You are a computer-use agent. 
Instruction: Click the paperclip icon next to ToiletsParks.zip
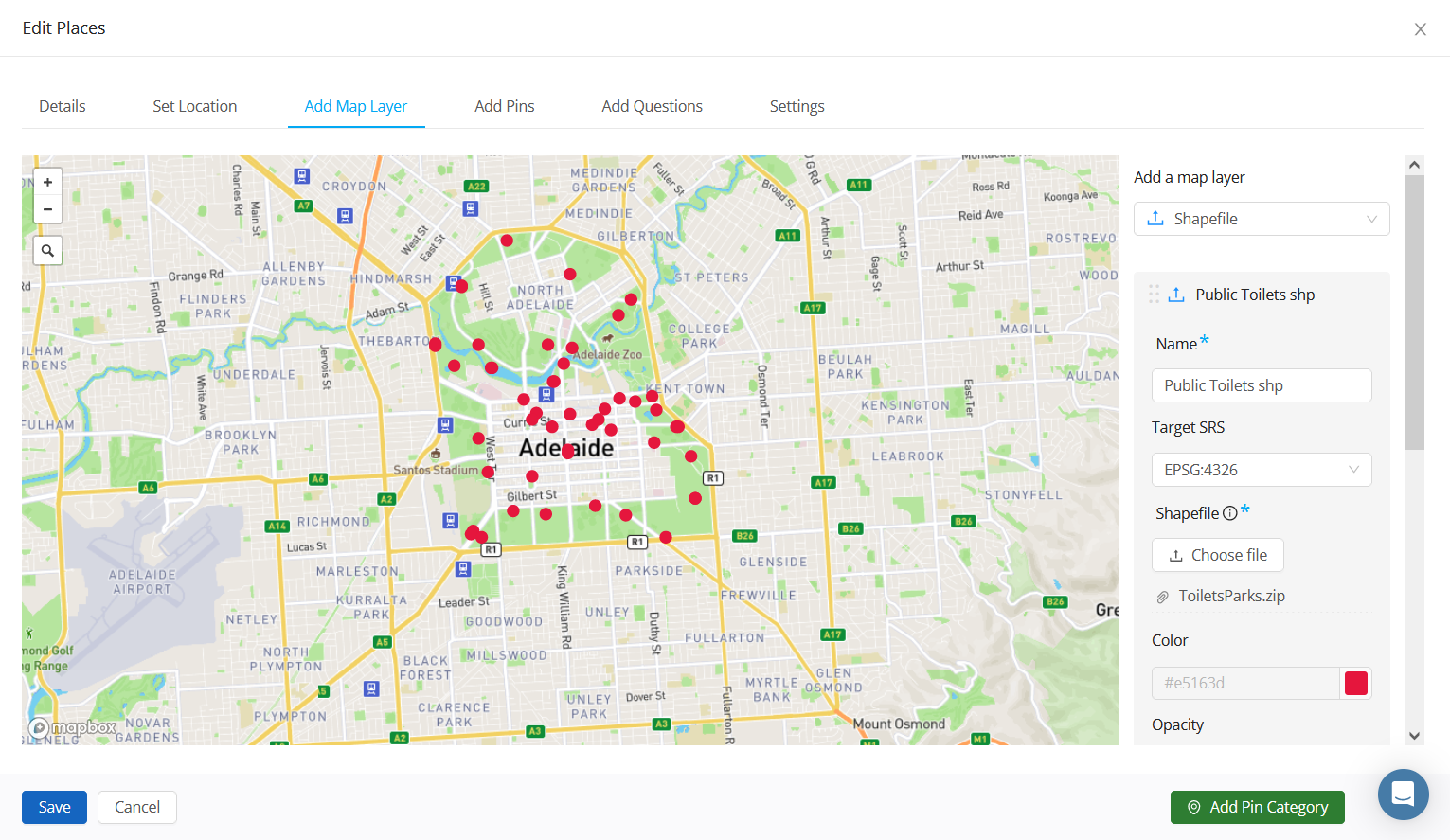coord(1163,597)
